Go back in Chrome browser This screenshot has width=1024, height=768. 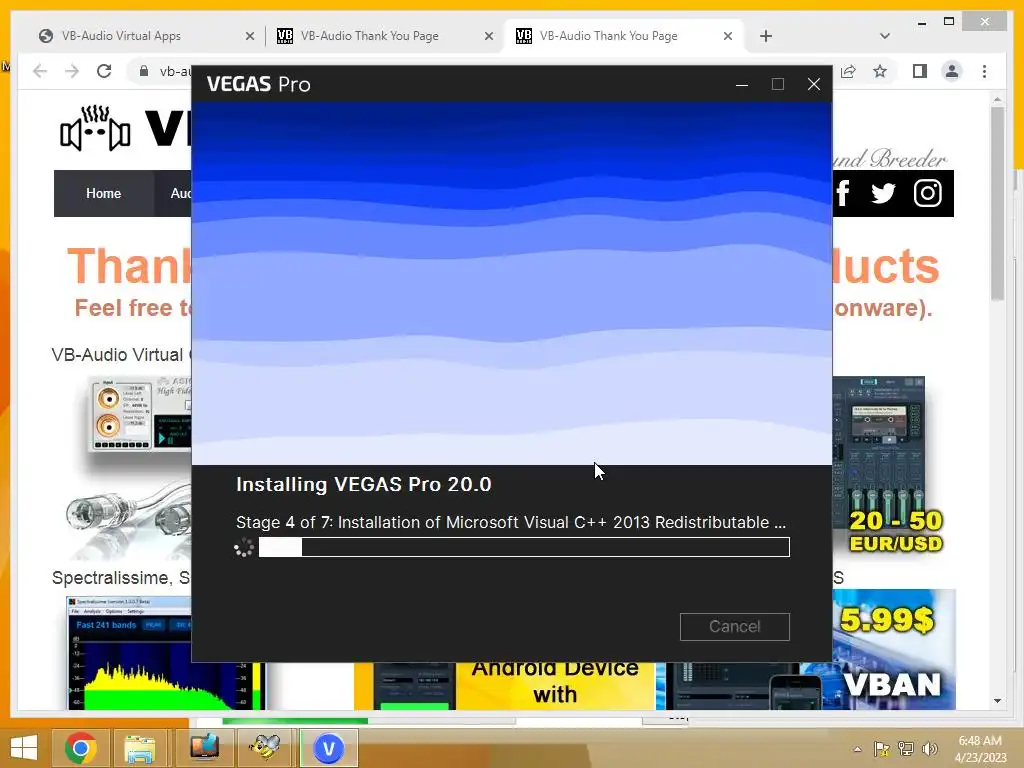(x=40, y=71)
